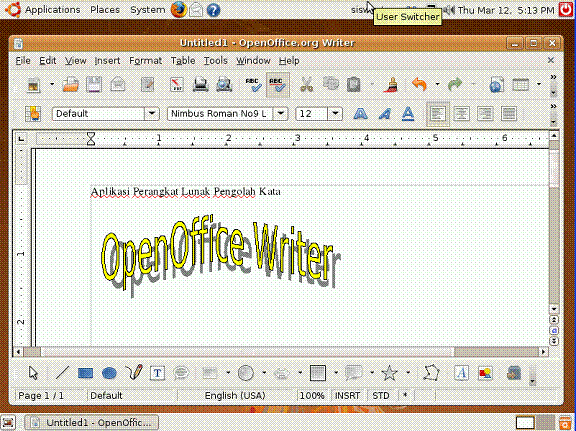Toggle the Styles and Formatting icon
This screenshot has width=576, height=431.
(33, 114)
